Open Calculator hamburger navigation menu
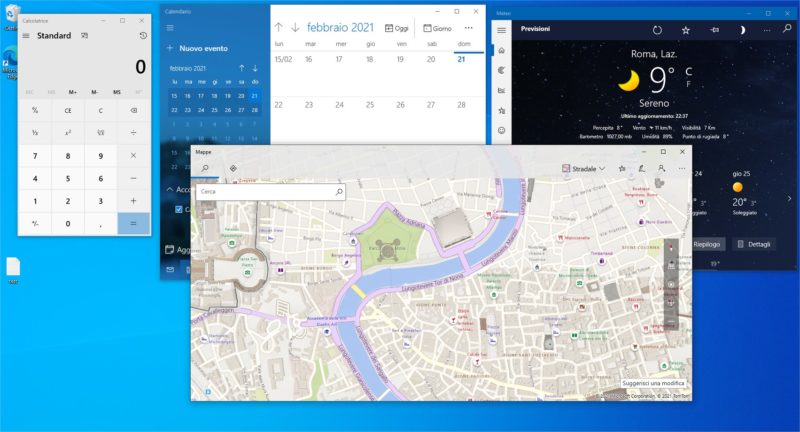Image resolution: width=800 pixels, height=432 pixels. pos(26,36)
